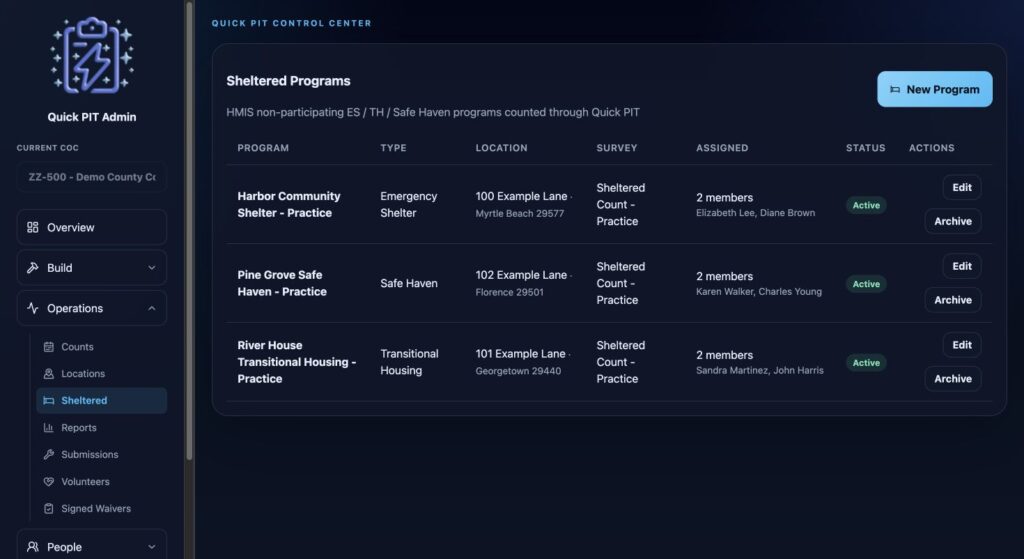The image size is (1024, 559).
Task: Click the Reports bar chart icon
Action: [48, 428]
